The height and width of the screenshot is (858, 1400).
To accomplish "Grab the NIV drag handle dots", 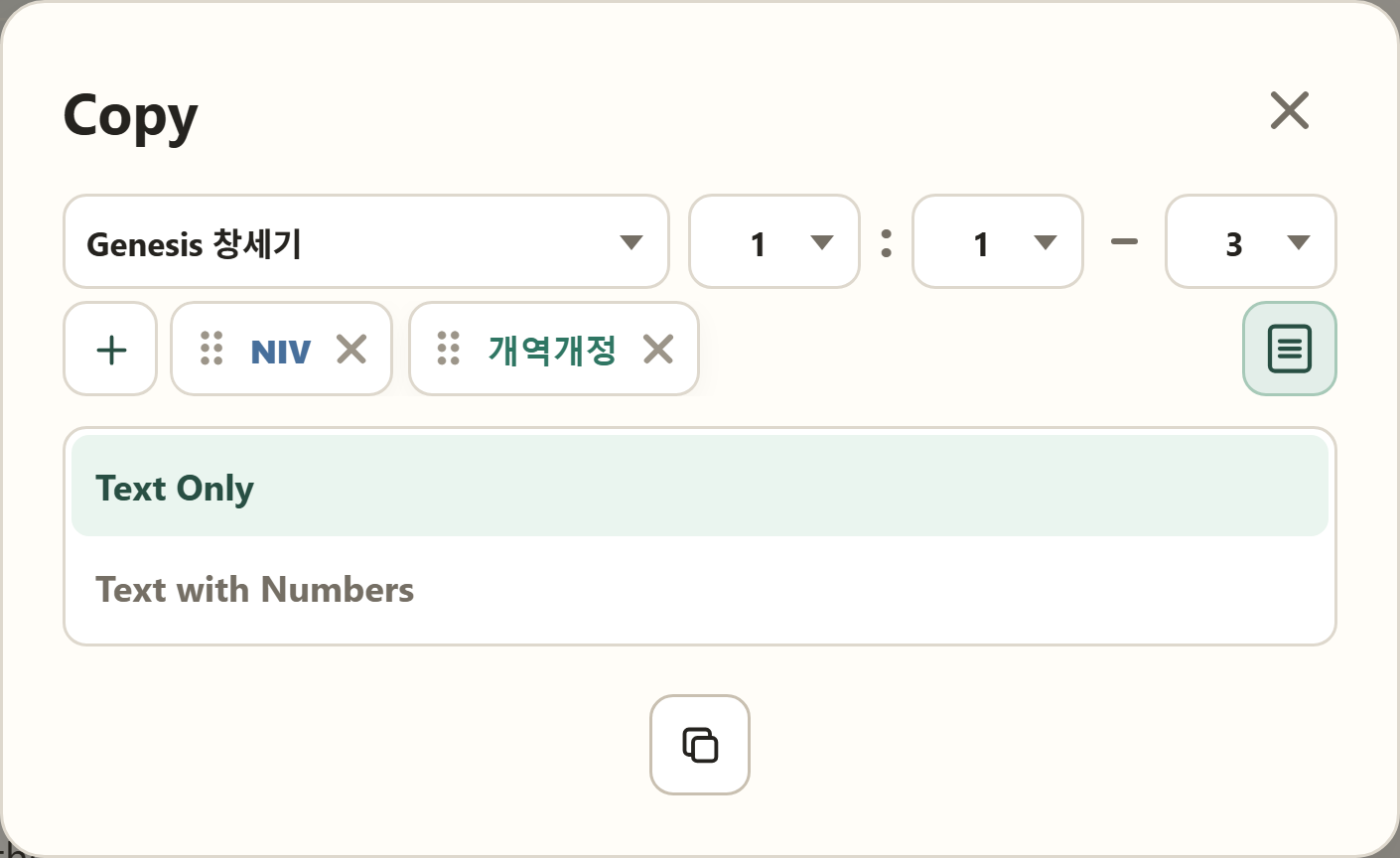I will click(211, 349).
